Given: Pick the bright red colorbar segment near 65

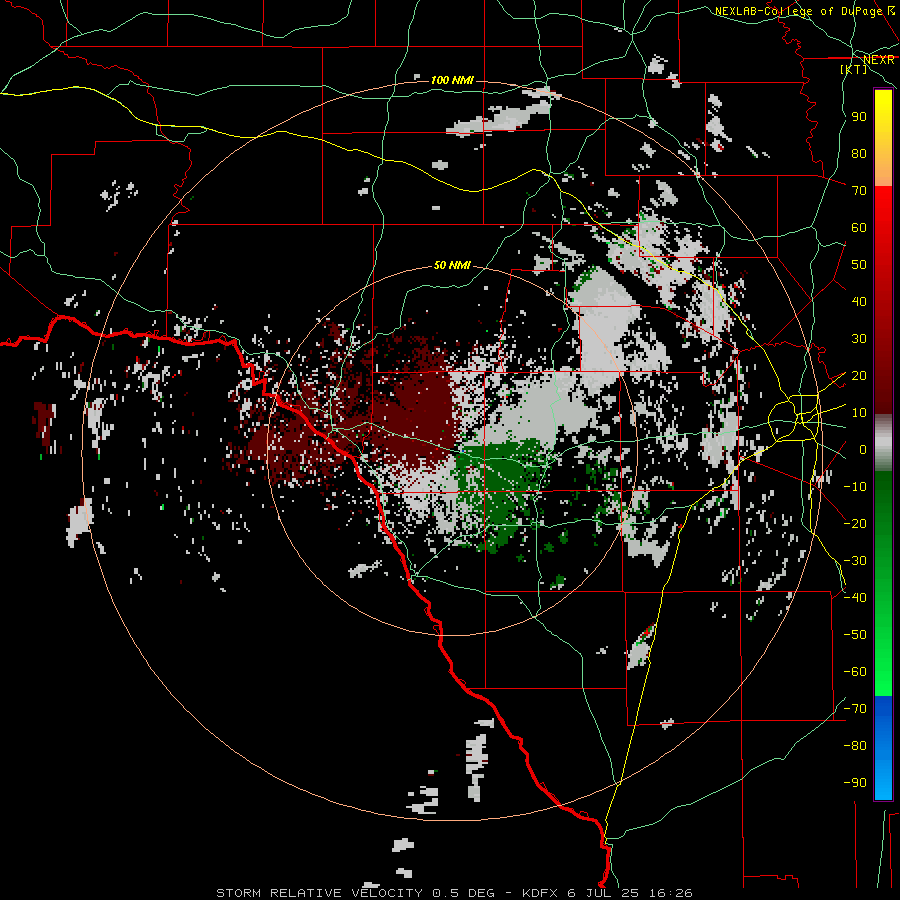Looking at the screenshot, I should (x=883, y=210).
